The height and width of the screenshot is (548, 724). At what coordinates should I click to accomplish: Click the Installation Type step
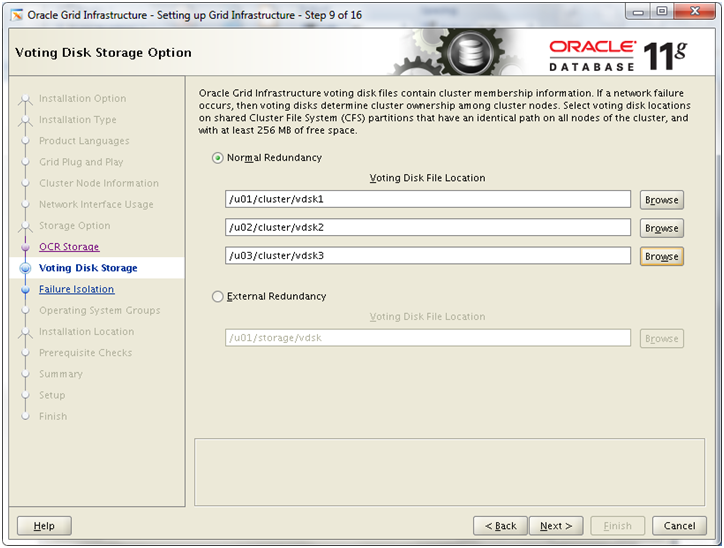(x=78, y=120)
